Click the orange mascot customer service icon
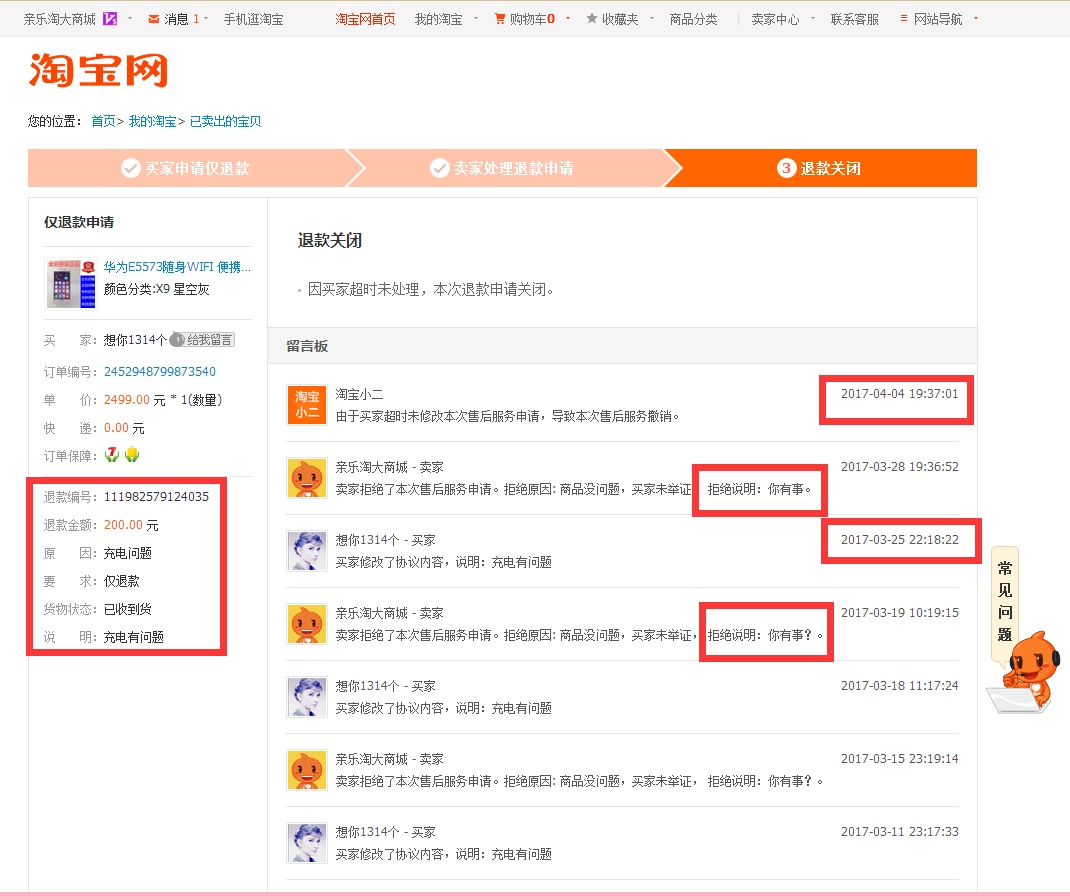 [x=1024, y=672]
